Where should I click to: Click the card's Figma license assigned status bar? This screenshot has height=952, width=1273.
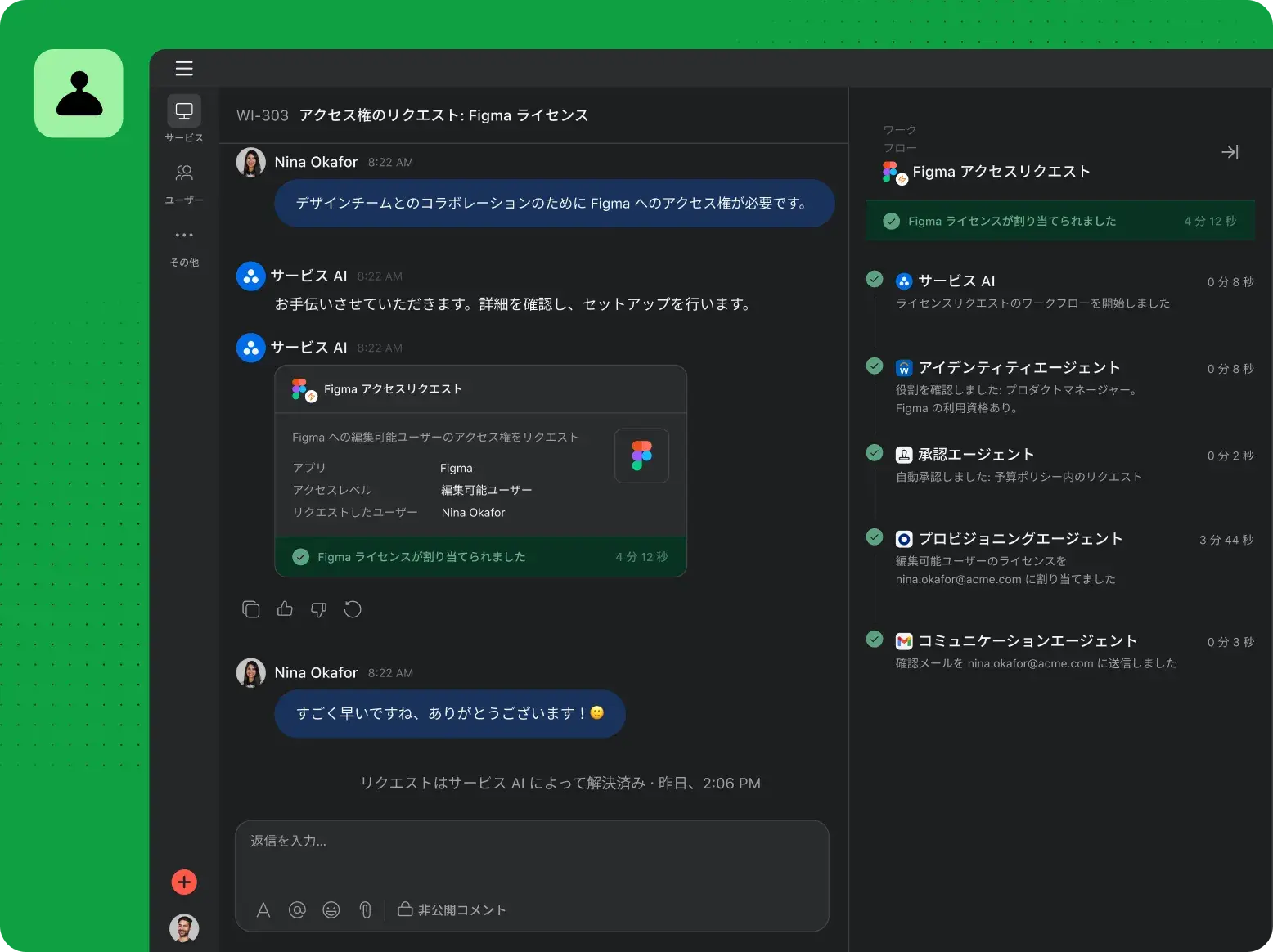480,557
